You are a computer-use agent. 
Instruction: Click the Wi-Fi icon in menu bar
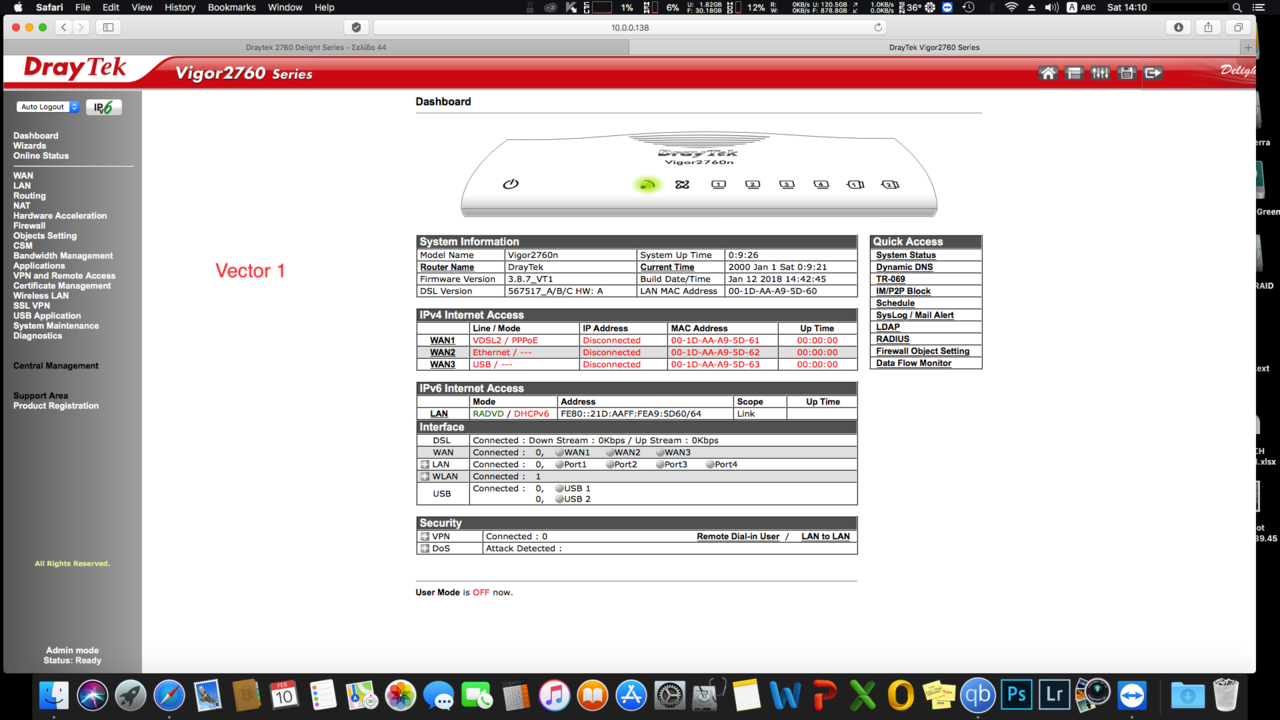pos(1011,7)
